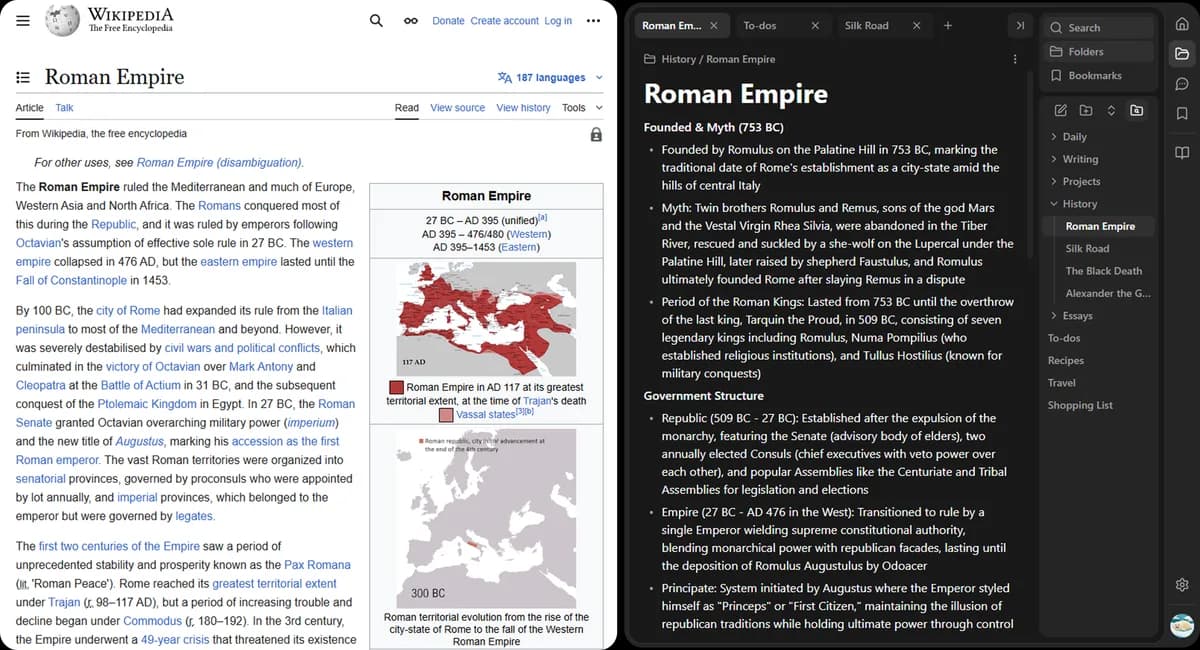Viewport: 1200px width, 650px height.
Task: Open the Silk Road note in History
Action: pos(1087,249)
